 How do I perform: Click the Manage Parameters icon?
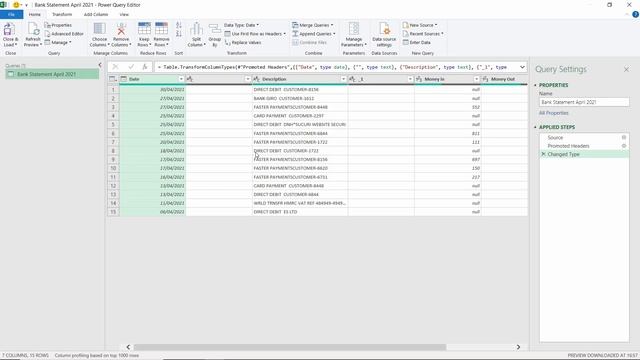353,29
